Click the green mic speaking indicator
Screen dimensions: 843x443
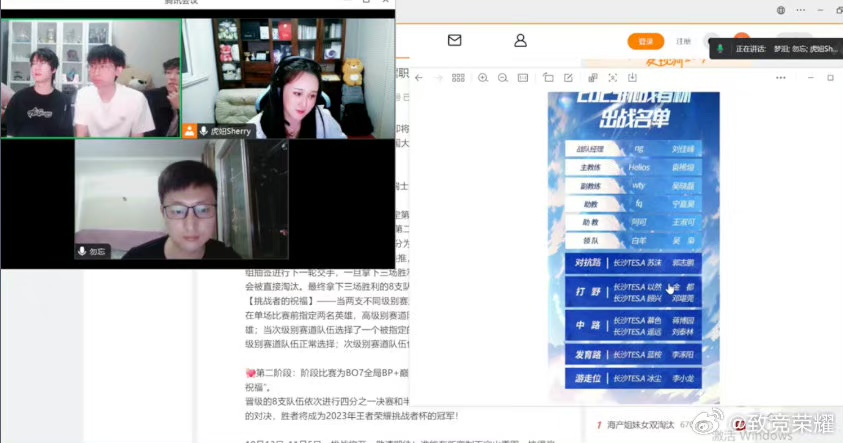click(720, 49)
